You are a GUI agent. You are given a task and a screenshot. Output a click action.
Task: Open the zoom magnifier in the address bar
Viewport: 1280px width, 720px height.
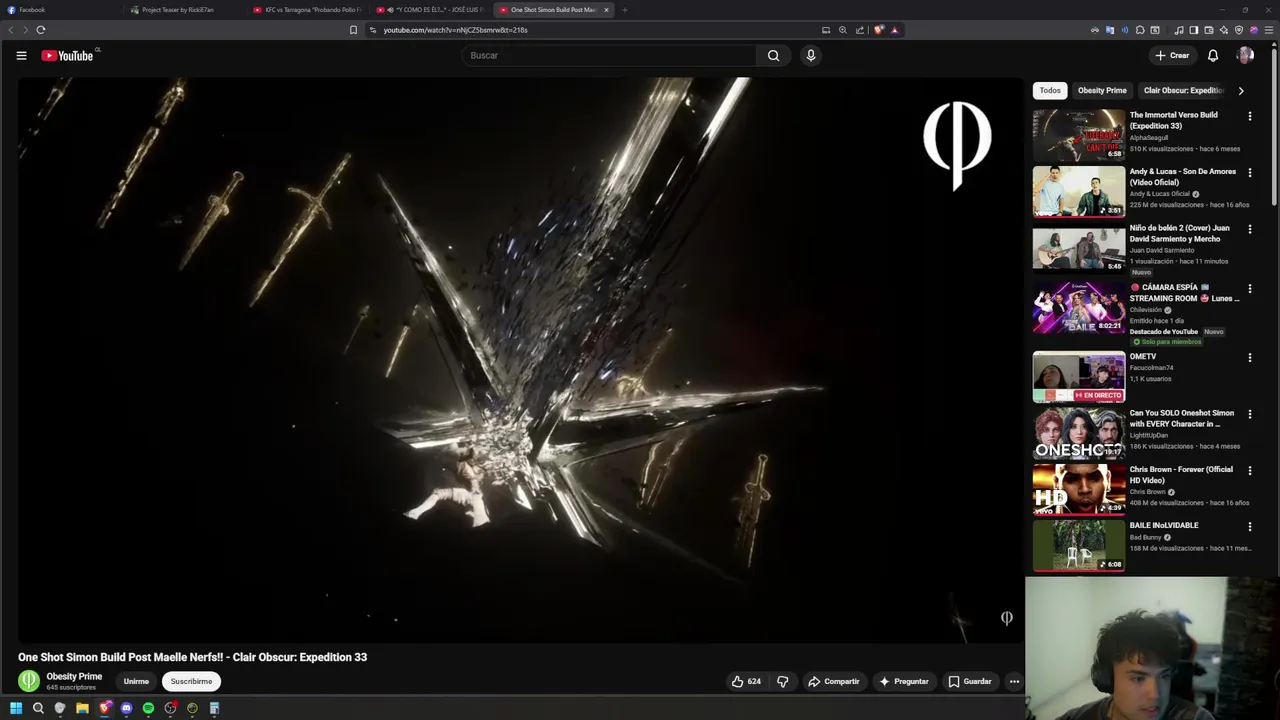click(843, 30)
